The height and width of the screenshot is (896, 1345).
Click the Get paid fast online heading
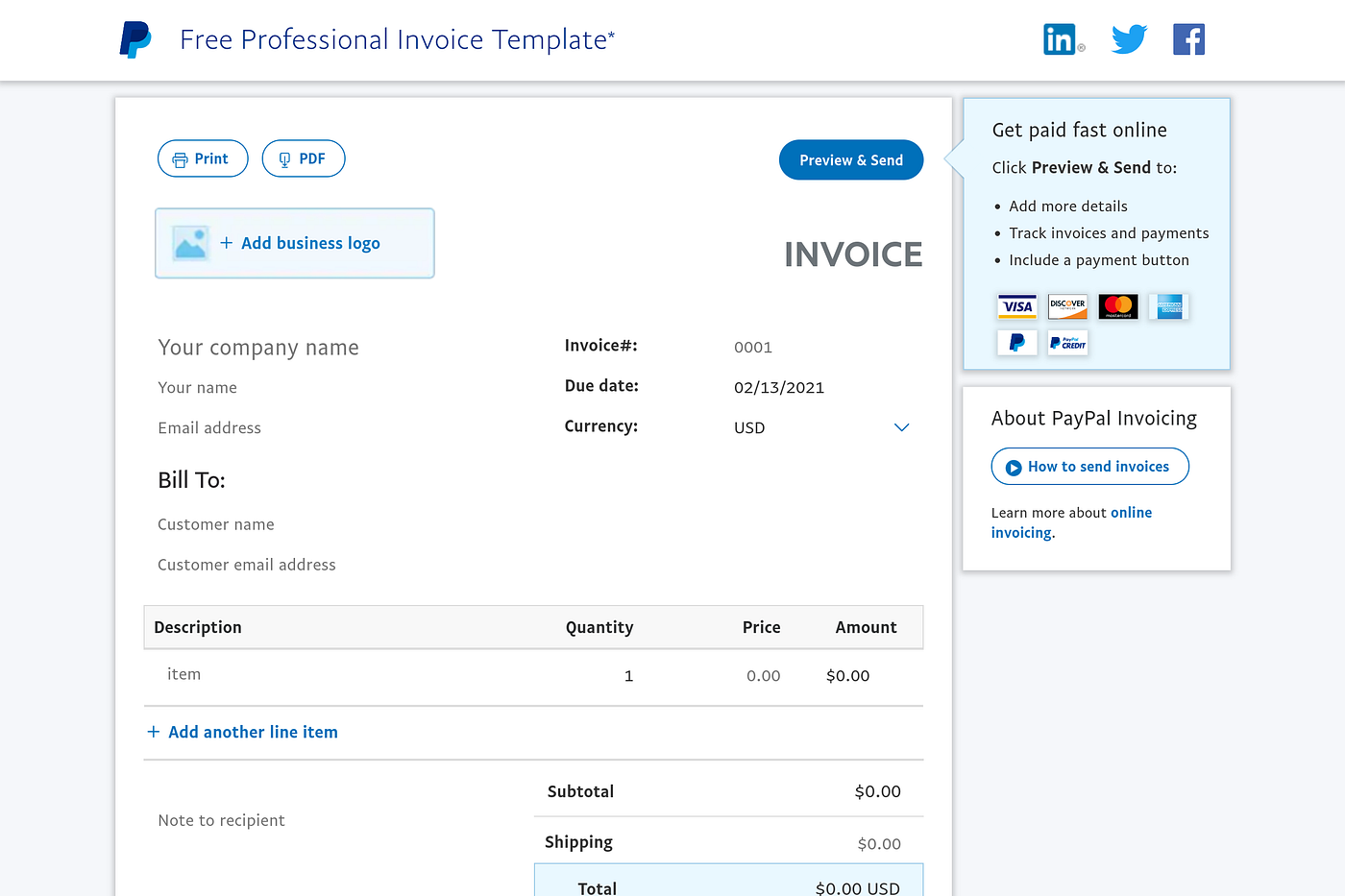pos(1080,130)
